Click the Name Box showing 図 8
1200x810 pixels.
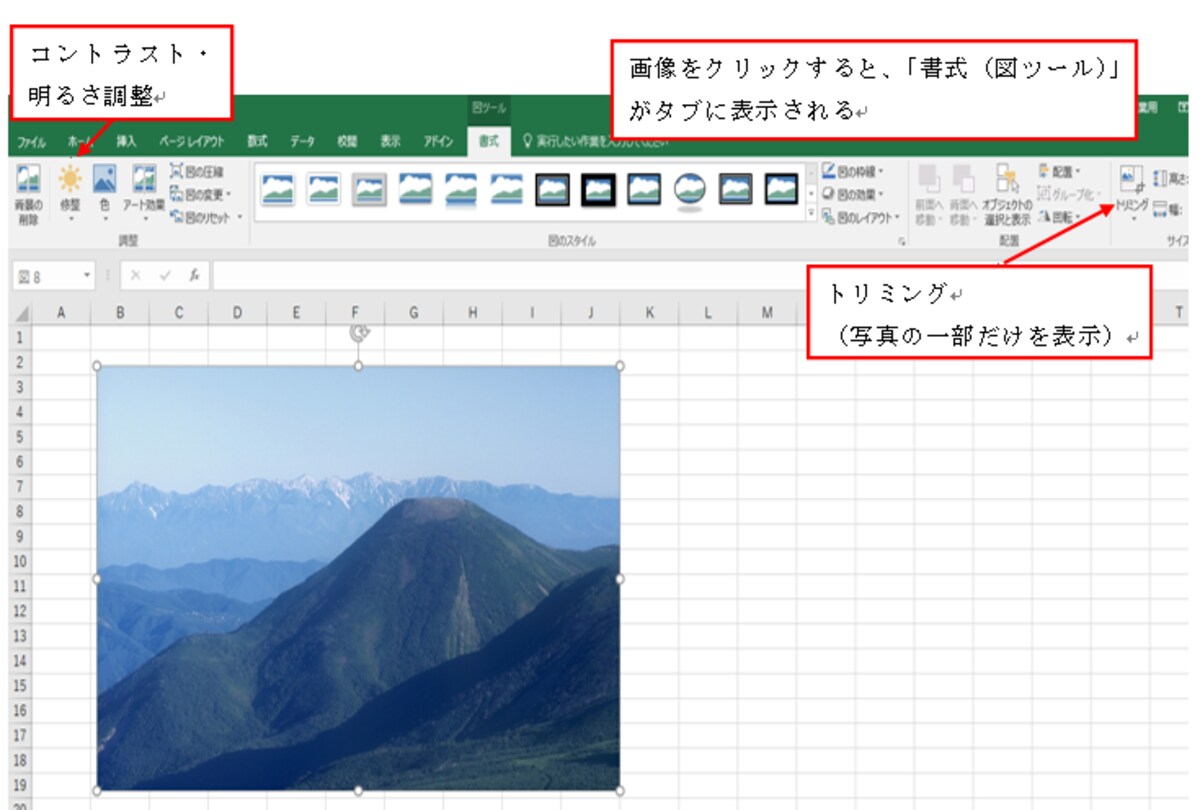click(x=46, y=275)
